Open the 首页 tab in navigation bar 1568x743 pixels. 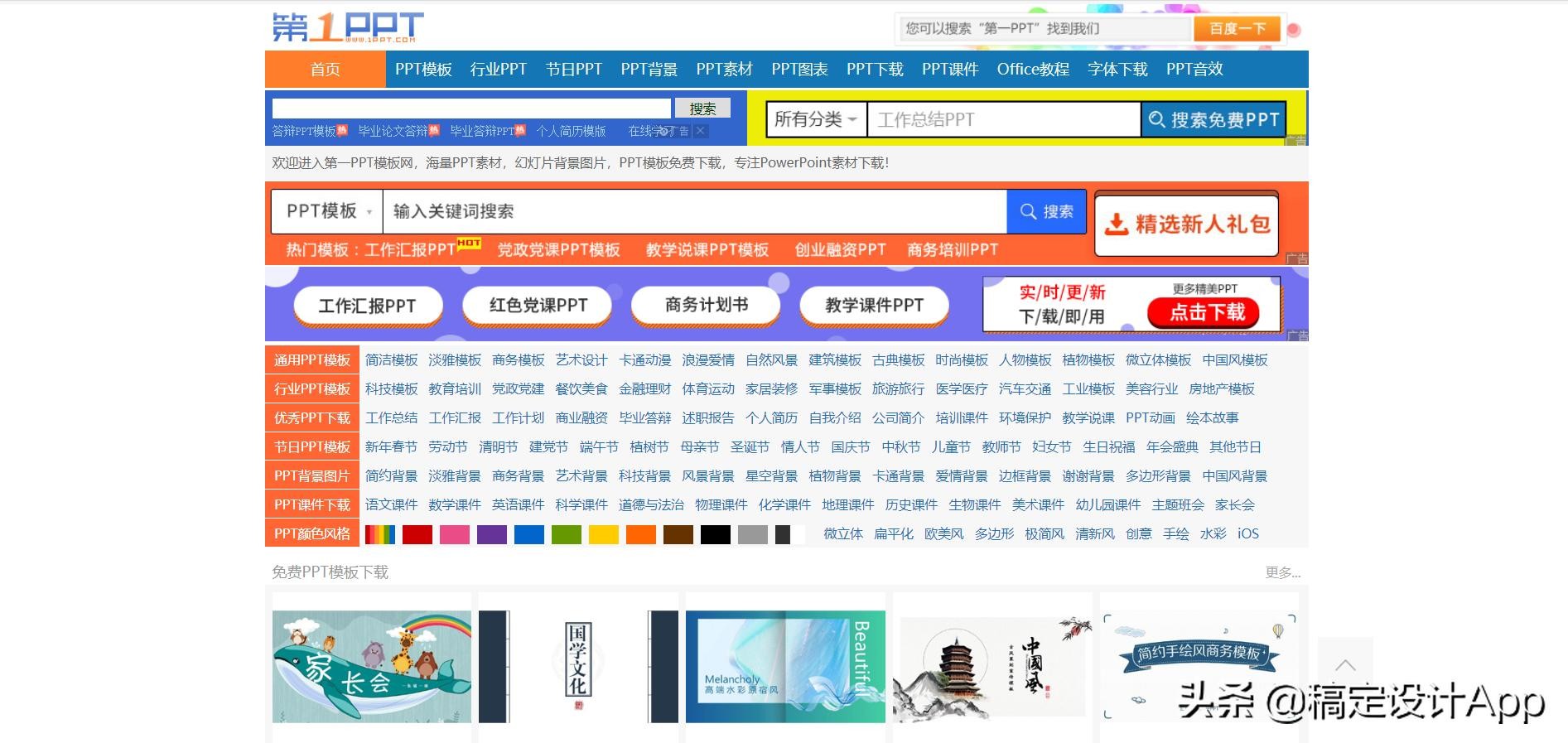325,70
